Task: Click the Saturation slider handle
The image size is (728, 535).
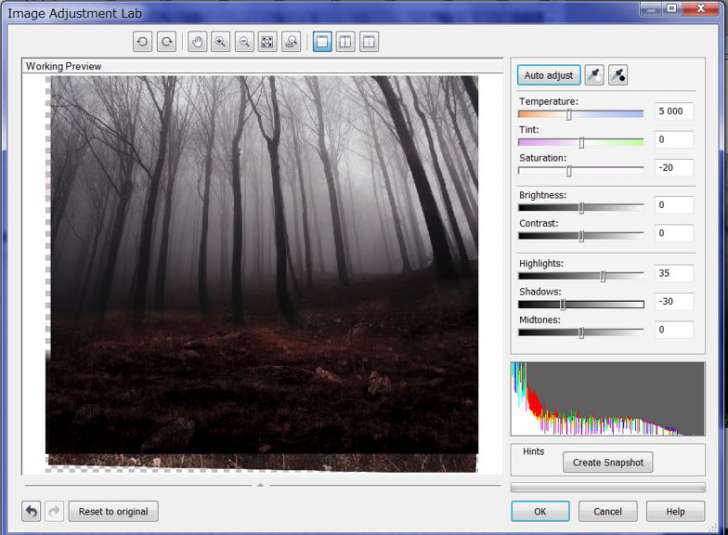Action: tap(569, 171)
